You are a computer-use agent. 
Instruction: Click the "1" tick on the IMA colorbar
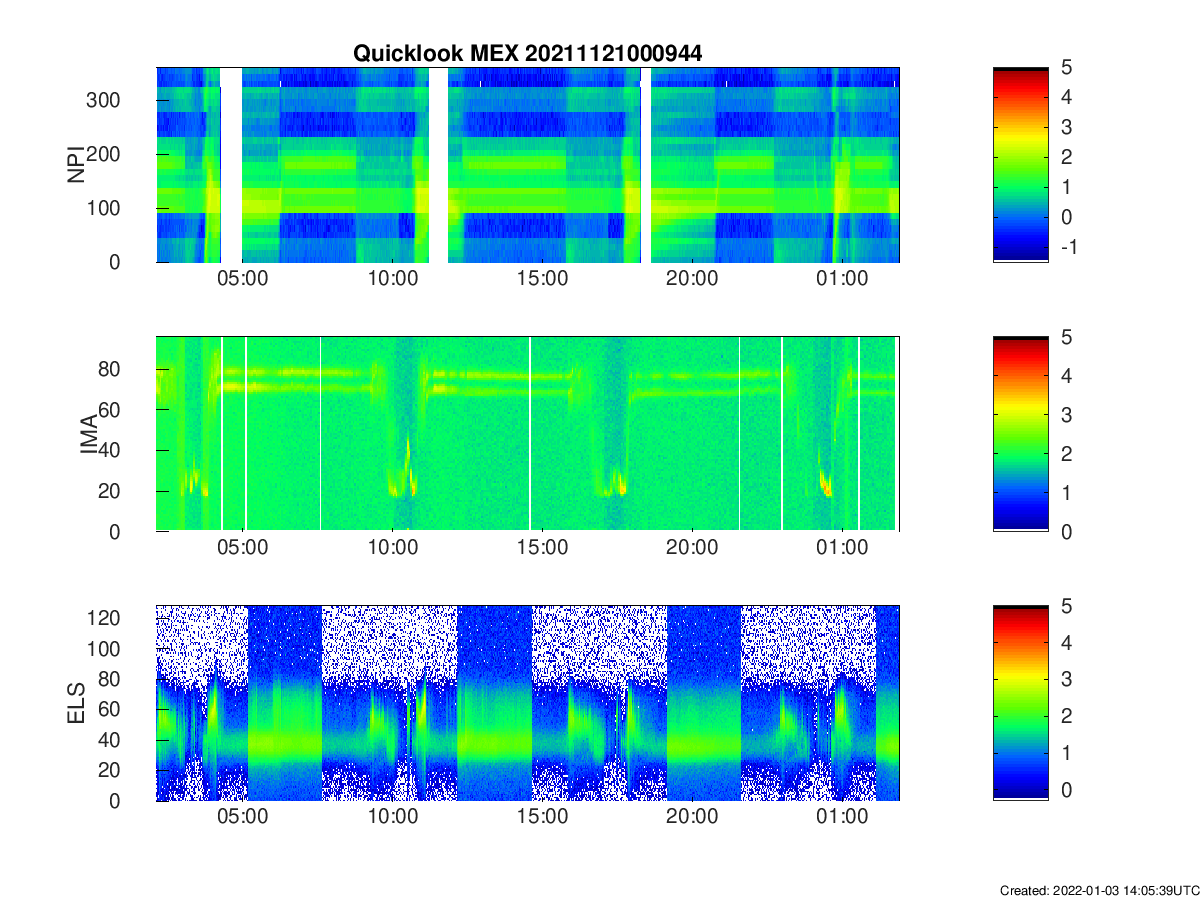pos(1067,492)
